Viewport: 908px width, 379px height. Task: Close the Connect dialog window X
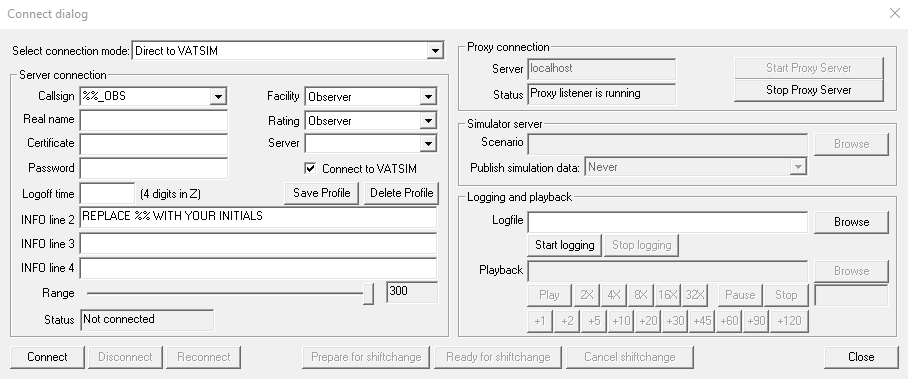[x=894, y=13]
